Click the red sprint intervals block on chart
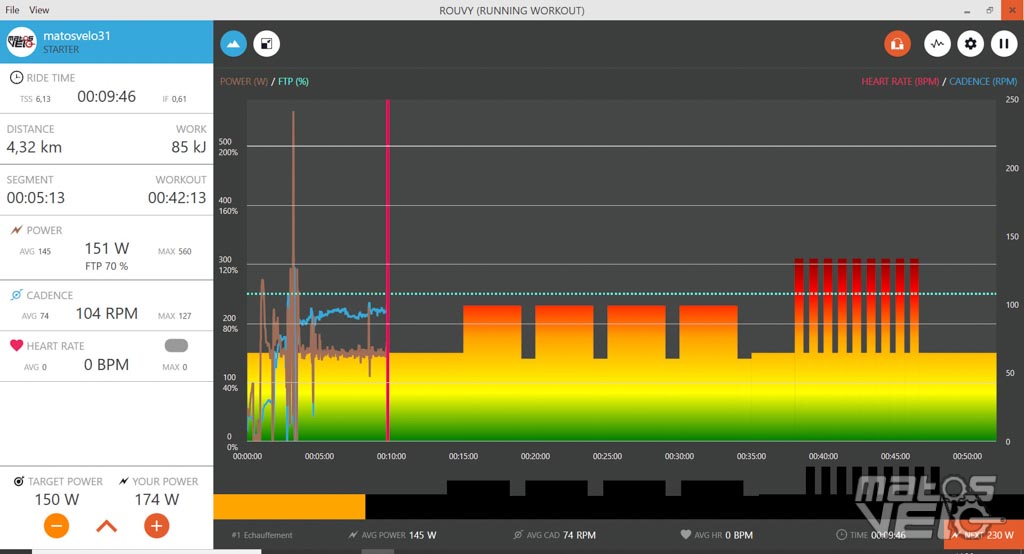 pyautogui.click(x=857, y=305)
